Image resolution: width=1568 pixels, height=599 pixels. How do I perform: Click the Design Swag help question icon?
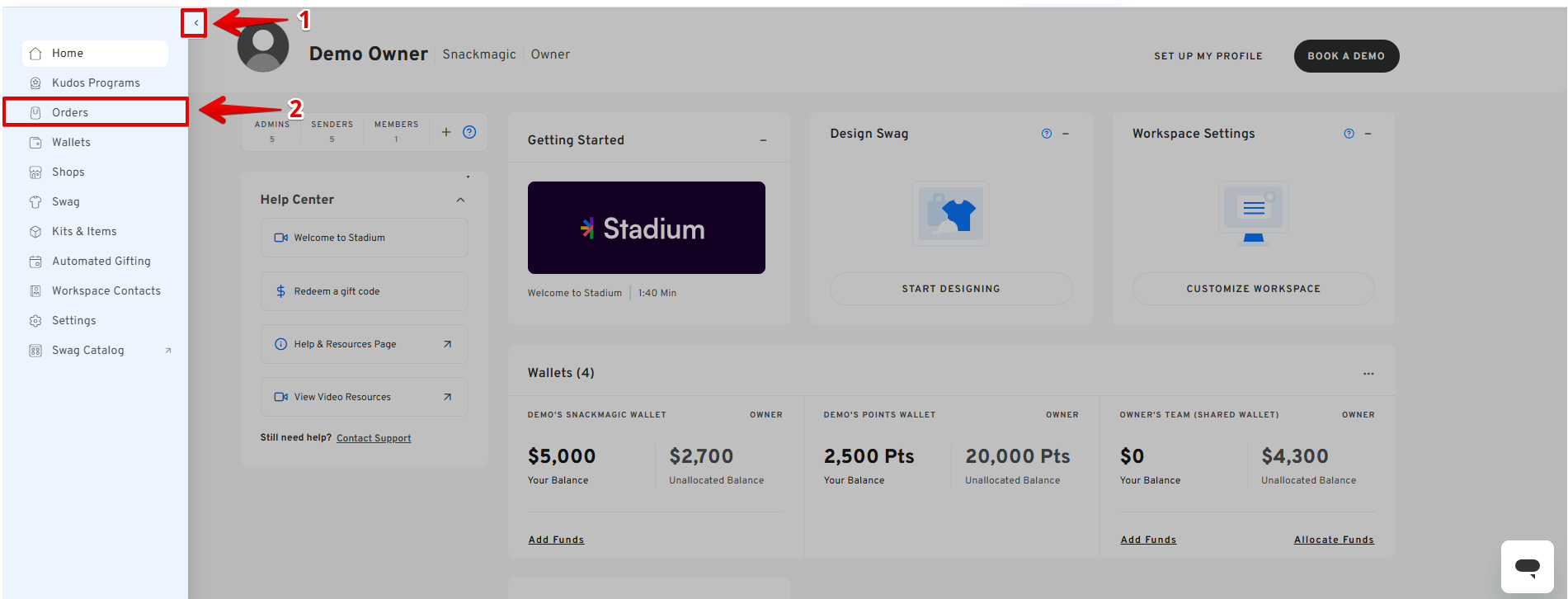(x=1047, y=134)
